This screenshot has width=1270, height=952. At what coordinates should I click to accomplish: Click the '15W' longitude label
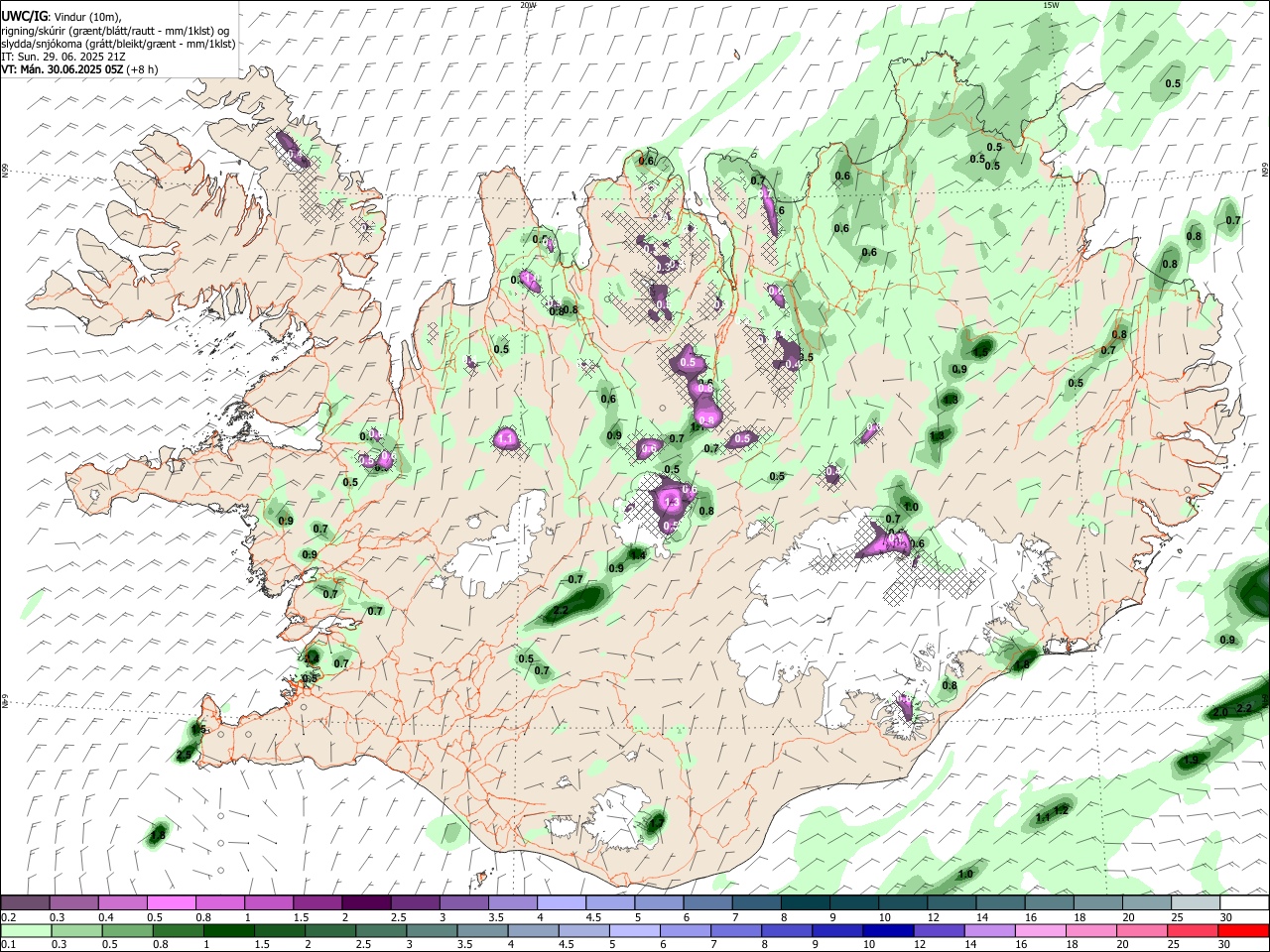pyautogui.click(x=1050, y=5)
